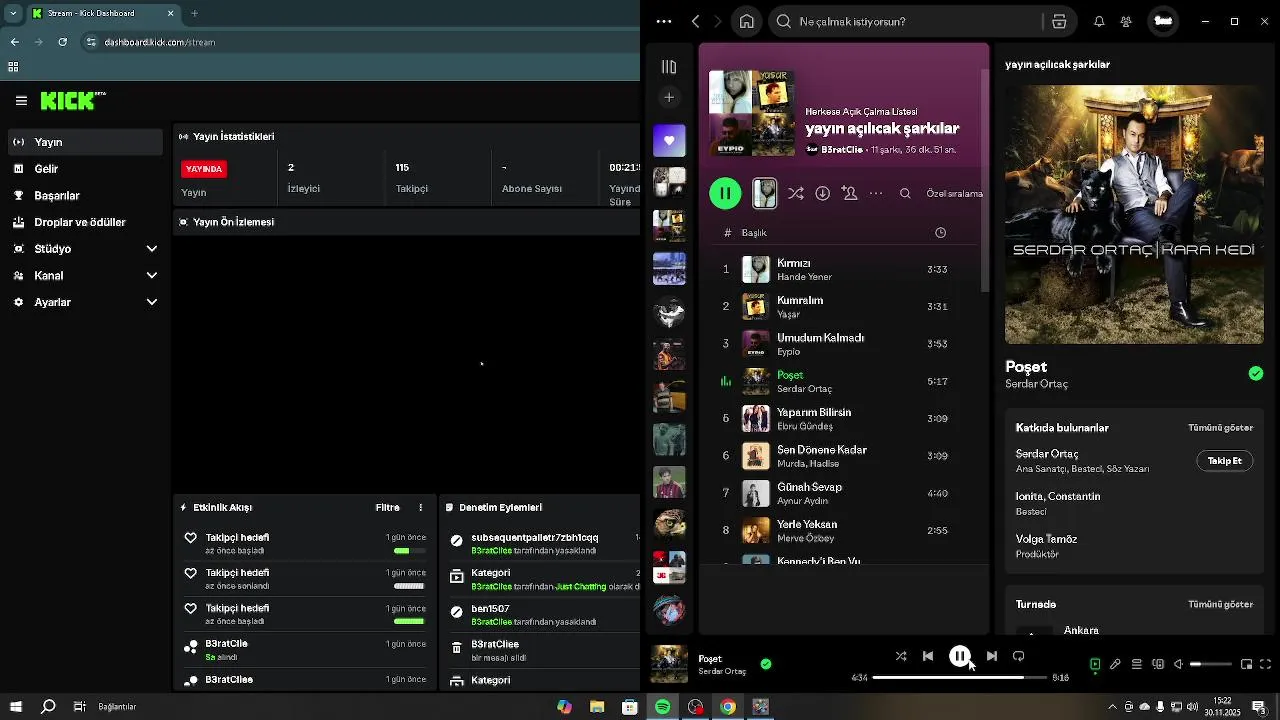Image resolution: width=1280 pixels, height=720 pixels.
Task: Open the Spotify friend activity icon
Action: 1126,21
